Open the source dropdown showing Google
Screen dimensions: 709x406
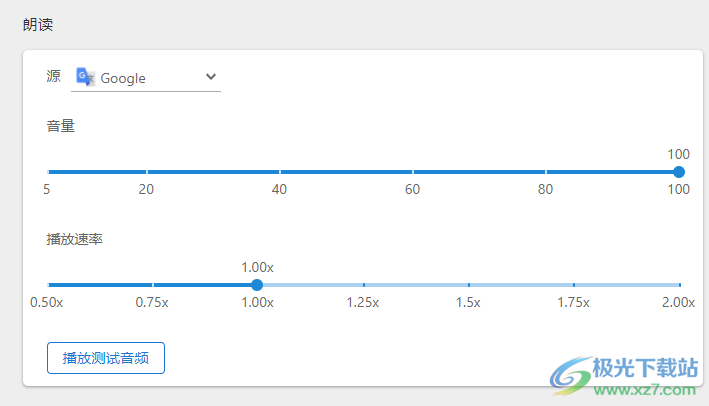(x=146, y=78)
